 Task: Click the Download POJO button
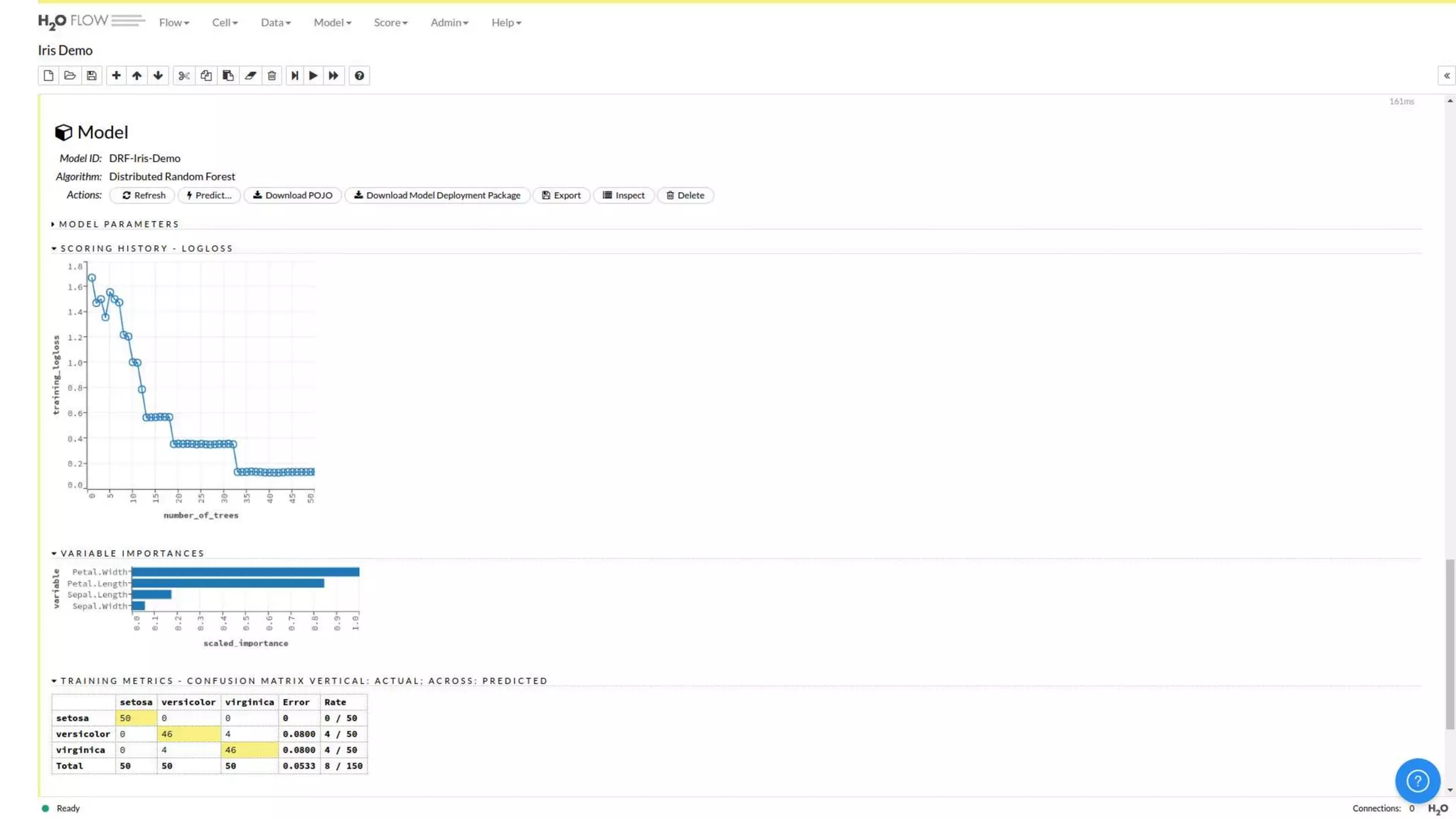(292, 195)
